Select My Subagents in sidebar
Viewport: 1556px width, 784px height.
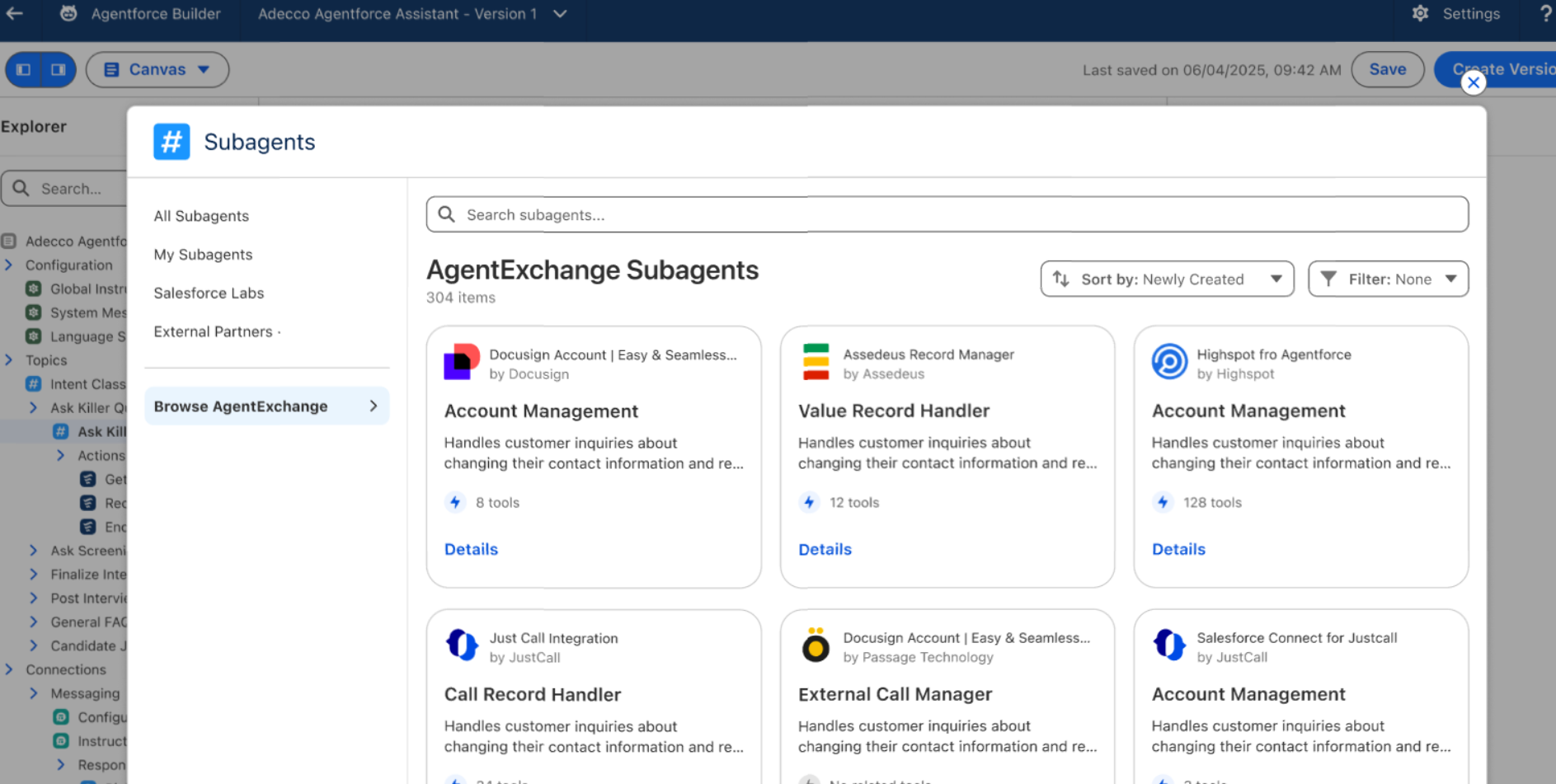tap(203, 255)
